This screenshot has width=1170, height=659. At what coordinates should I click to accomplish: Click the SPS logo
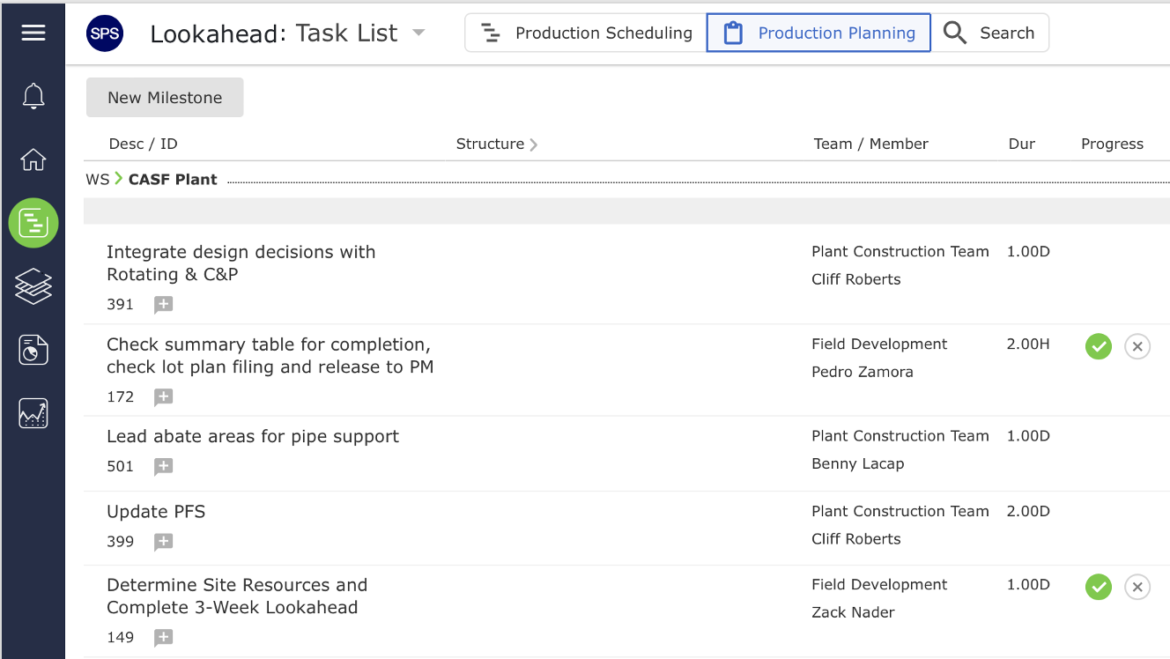(x=104, y=33)
